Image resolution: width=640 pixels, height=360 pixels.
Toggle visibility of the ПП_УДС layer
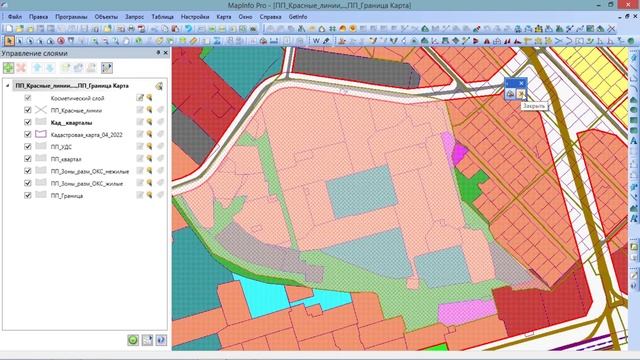click(x=28, y=147)
